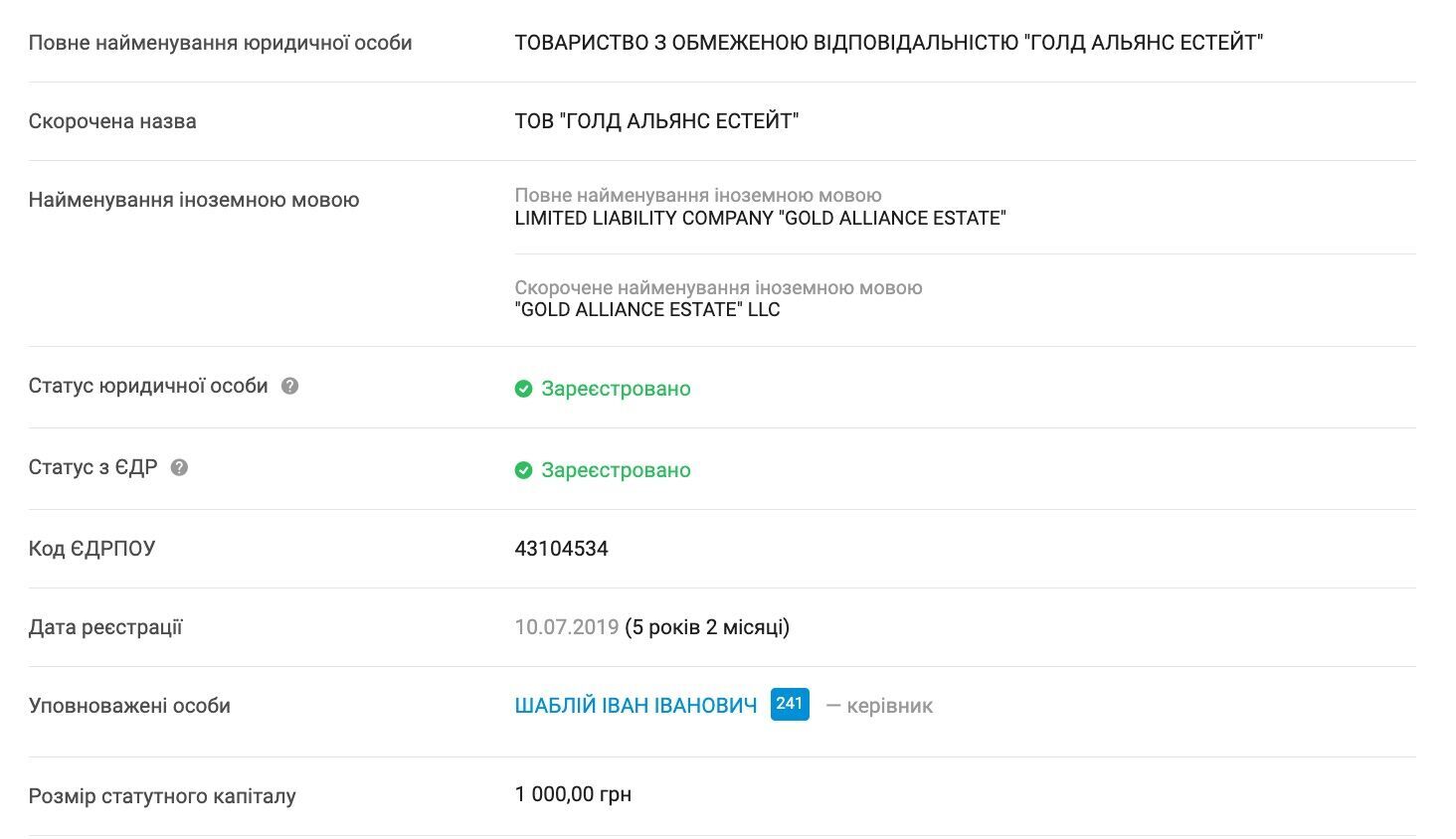Viewport: 1456px width, 839px height.
Task: Click the "— керівник" role label
Action: coord(880,706)
